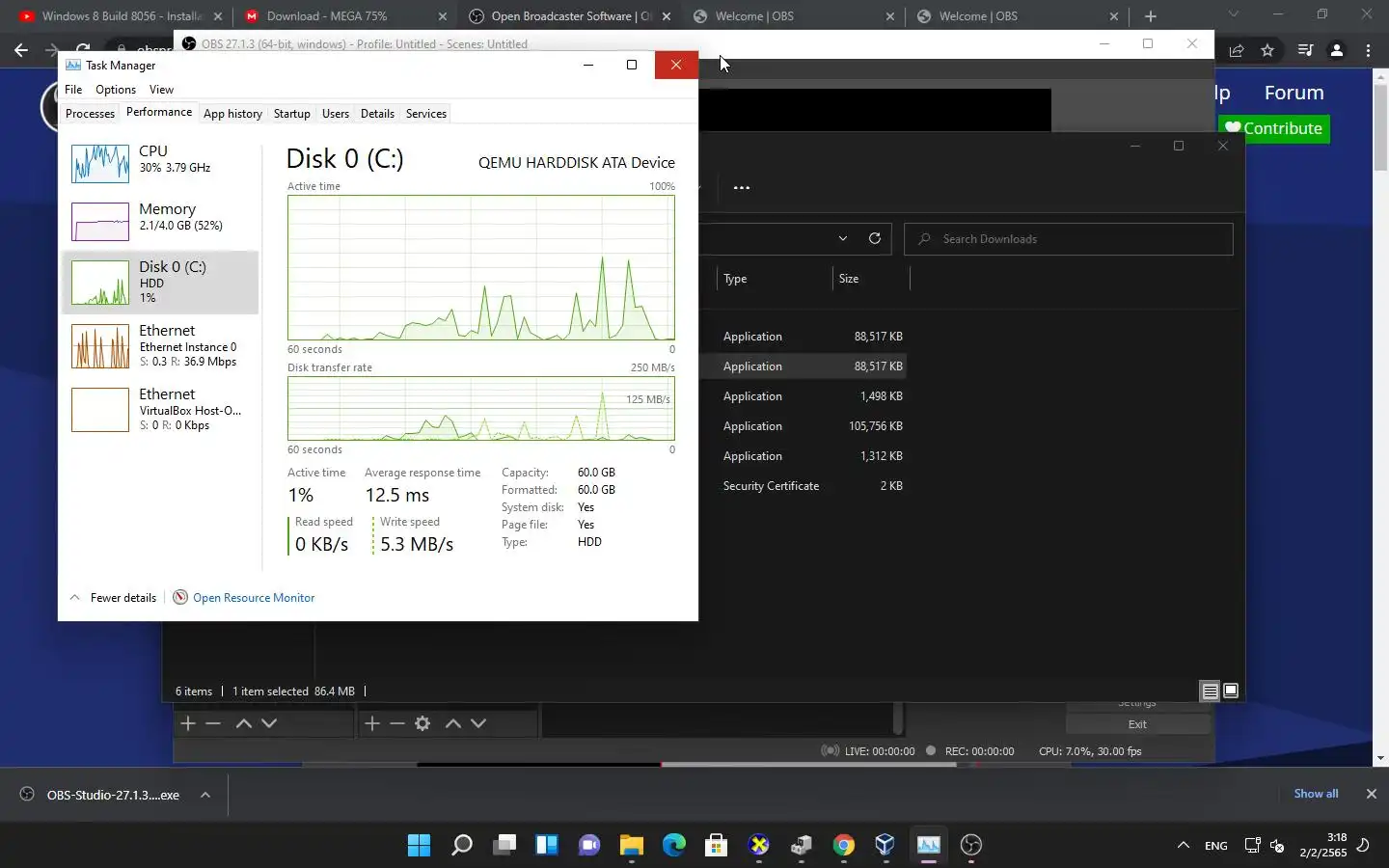Open File Explorer more options (three dots)
Image resolution: width=1389 pixels, height=868 pixels.
(742, 188)
